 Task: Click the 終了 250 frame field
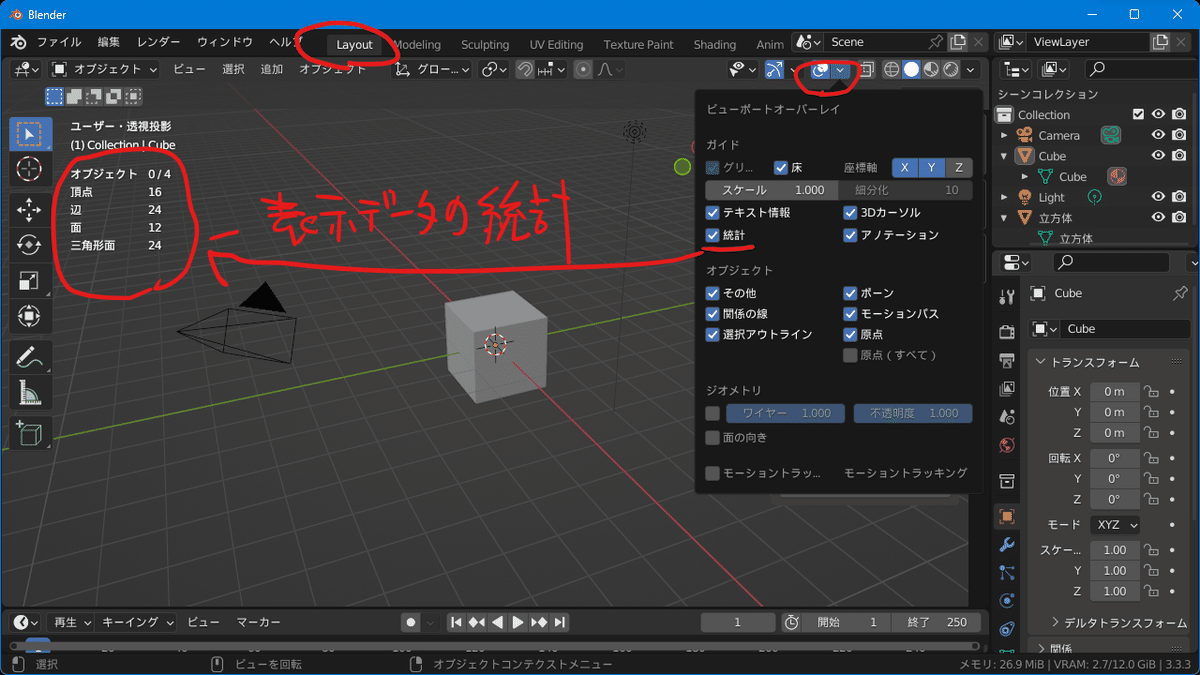click(937, 622)
